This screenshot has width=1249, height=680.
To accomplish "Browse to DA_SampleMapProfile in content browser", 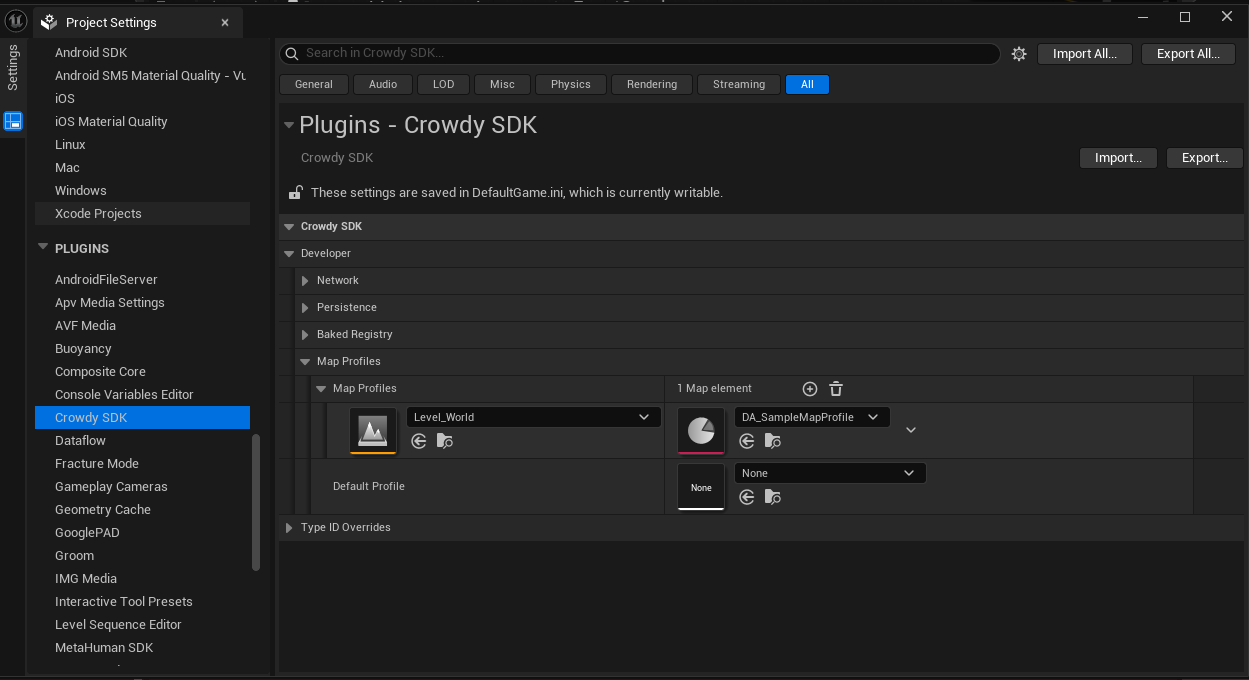I will pyautogui.click(x=772, y=441).
